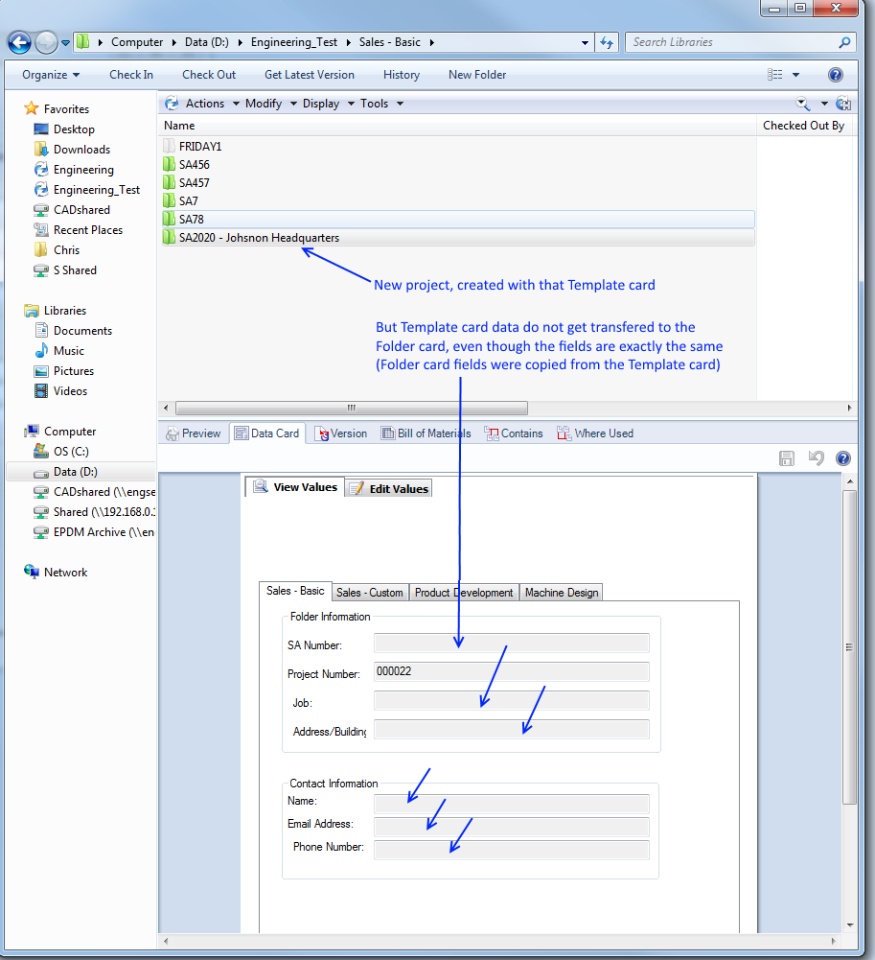This screenshot has width=875, height=960.
Task: Click the search magnifier icon in Search Libraries
Action: pos(844,42)
